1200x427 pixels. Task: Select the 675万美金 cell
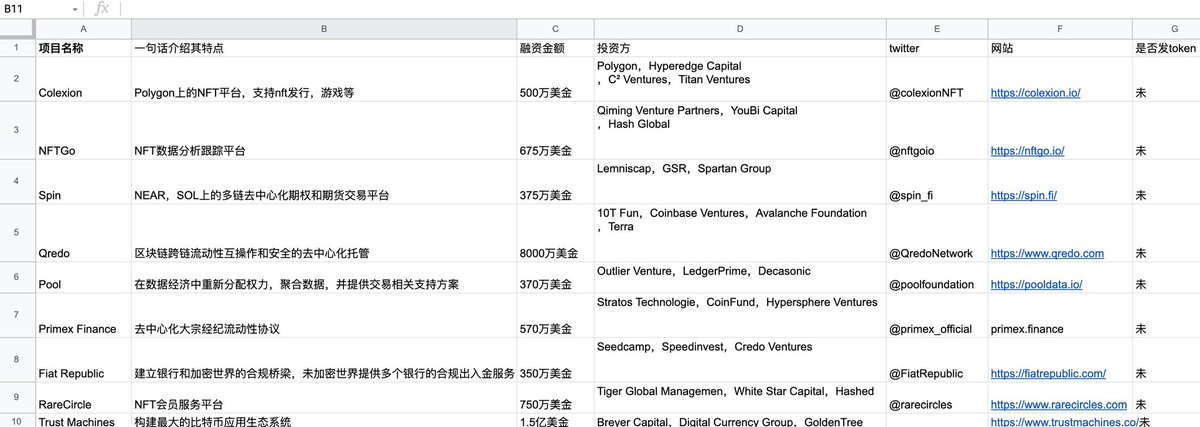555,130
